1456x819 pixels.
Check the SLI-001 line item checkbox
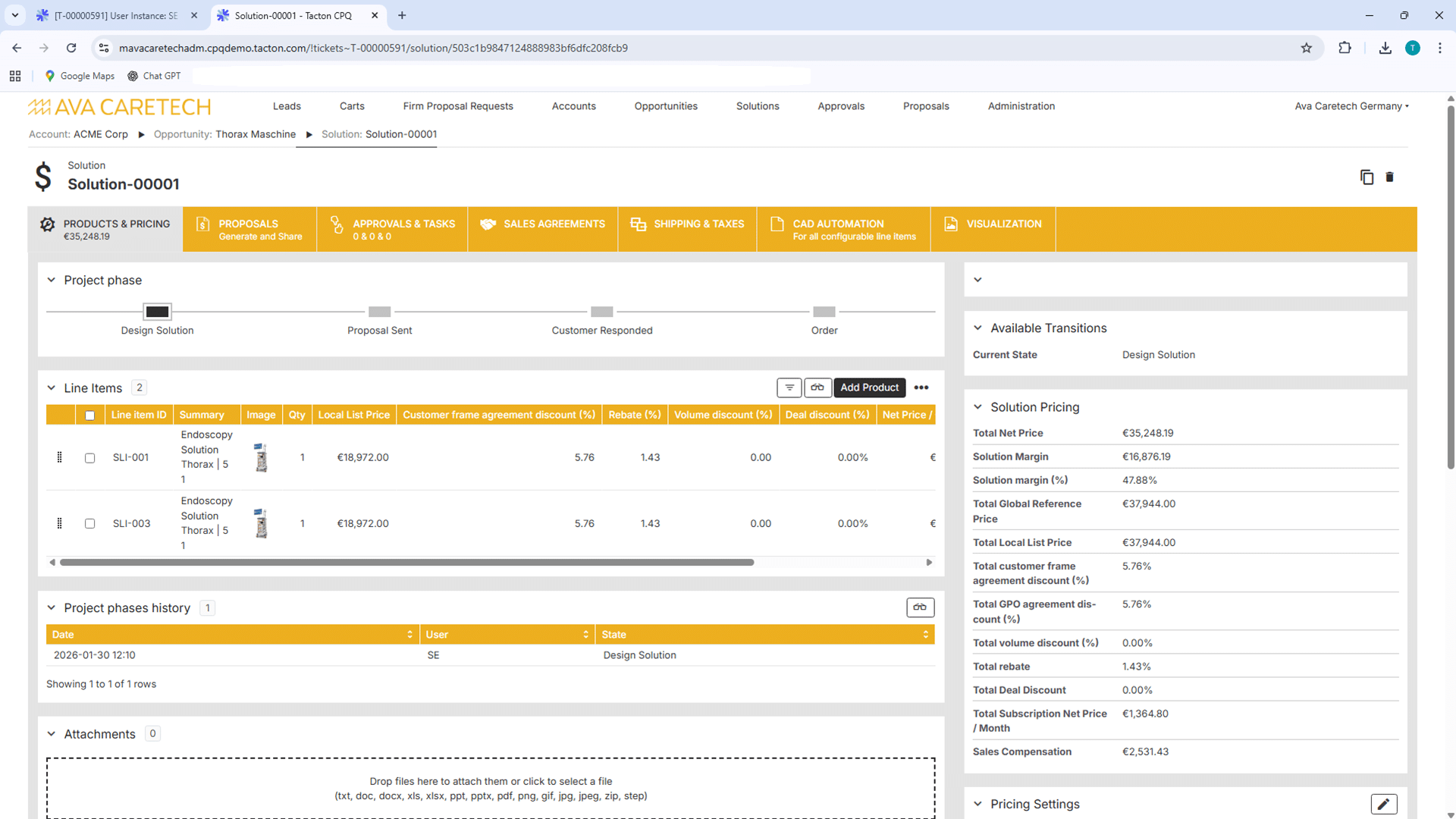click(90, 458)
